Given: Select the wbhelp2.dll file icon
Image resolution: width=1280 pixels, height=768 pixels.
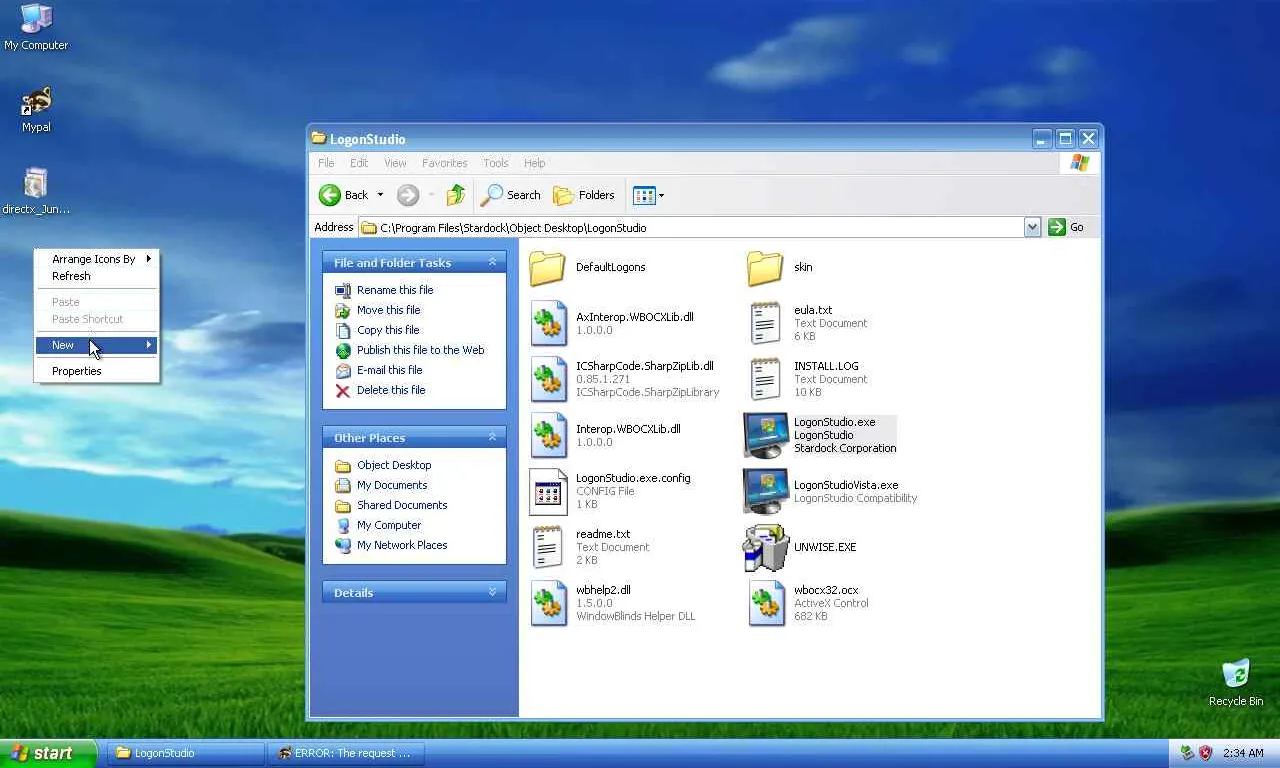Looking at the screenshot, I should coord(547,603).
